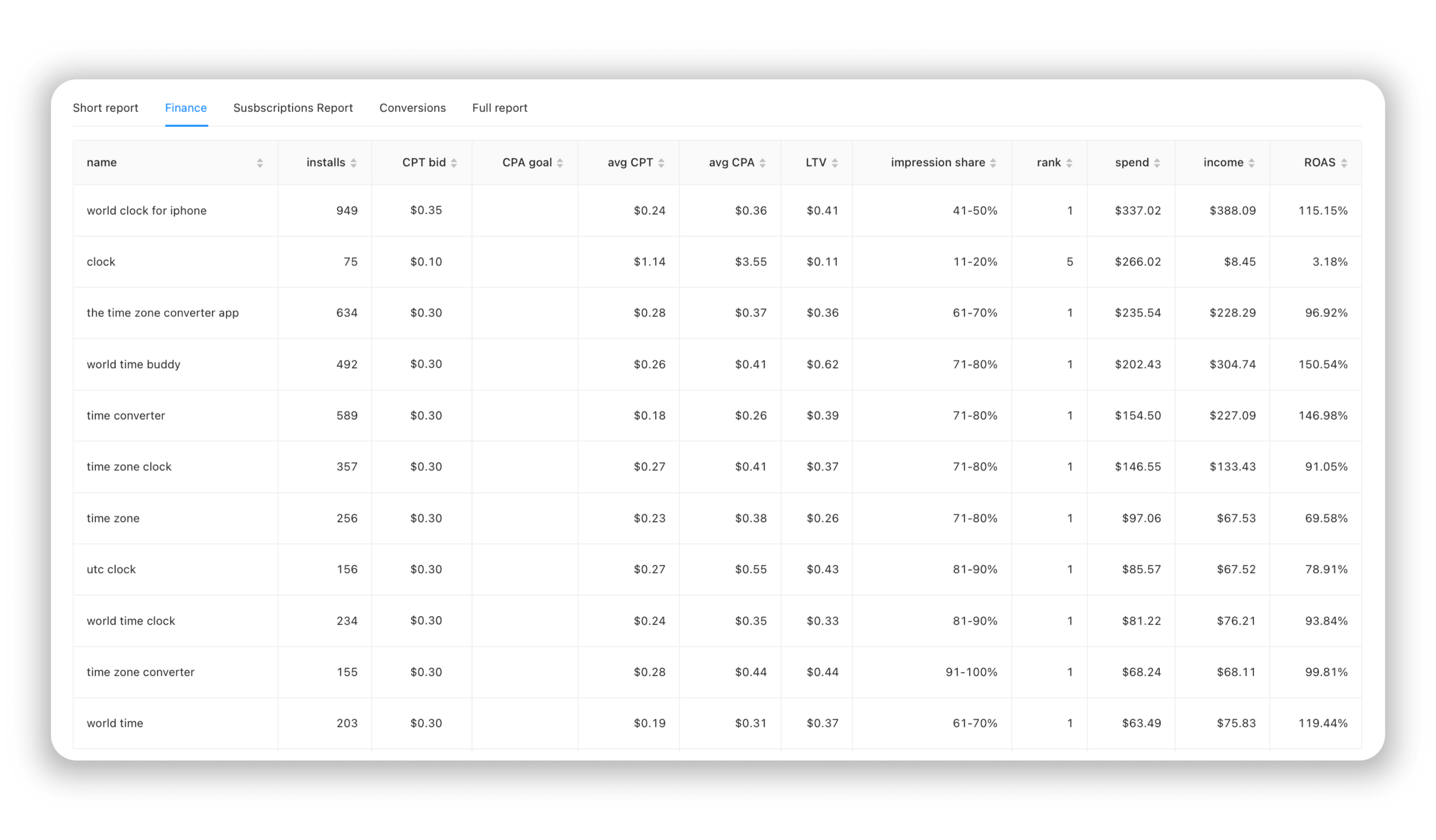Click impression share 41-50%
This screenshot has height=840, width=1436.
pos(975,210)
